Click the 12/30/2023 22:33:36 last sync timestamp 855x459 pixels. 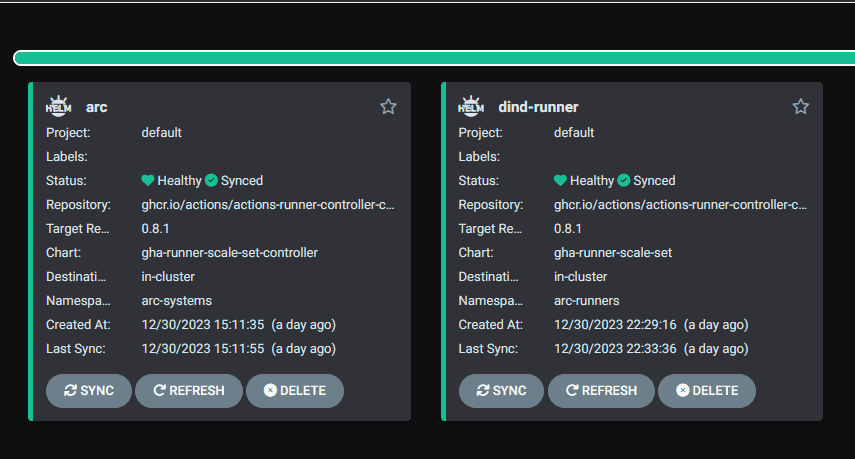[615, 349]
